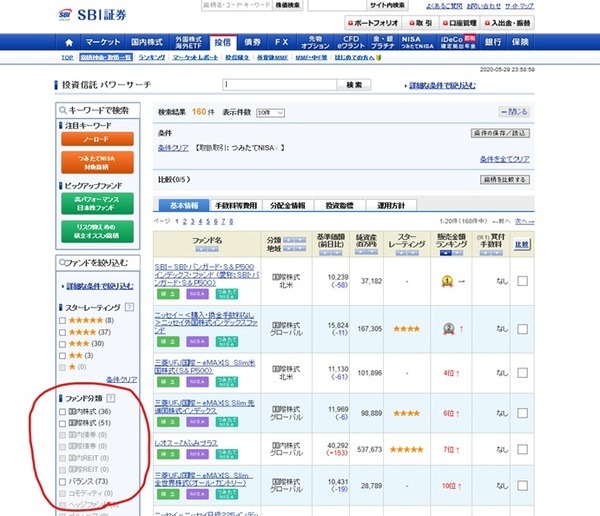Go to results page 2

click(x=185, y=221)
